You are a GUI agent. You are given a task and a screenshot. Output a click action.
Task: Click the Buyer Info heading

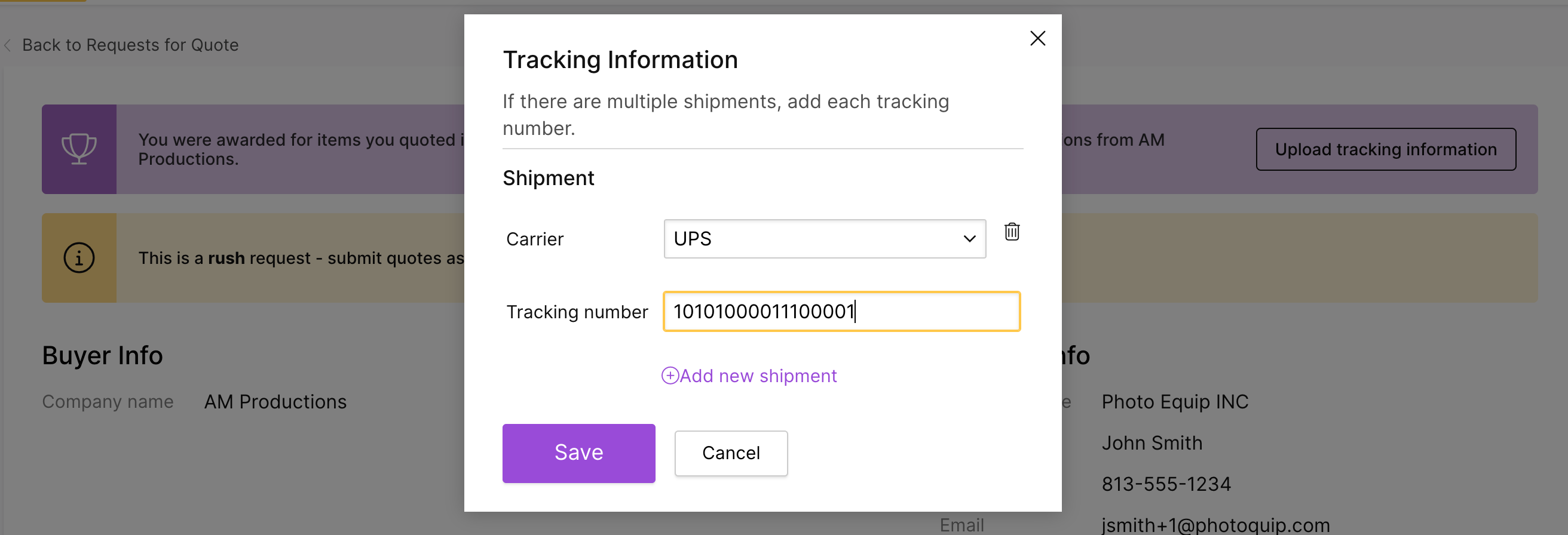(102, 356)
